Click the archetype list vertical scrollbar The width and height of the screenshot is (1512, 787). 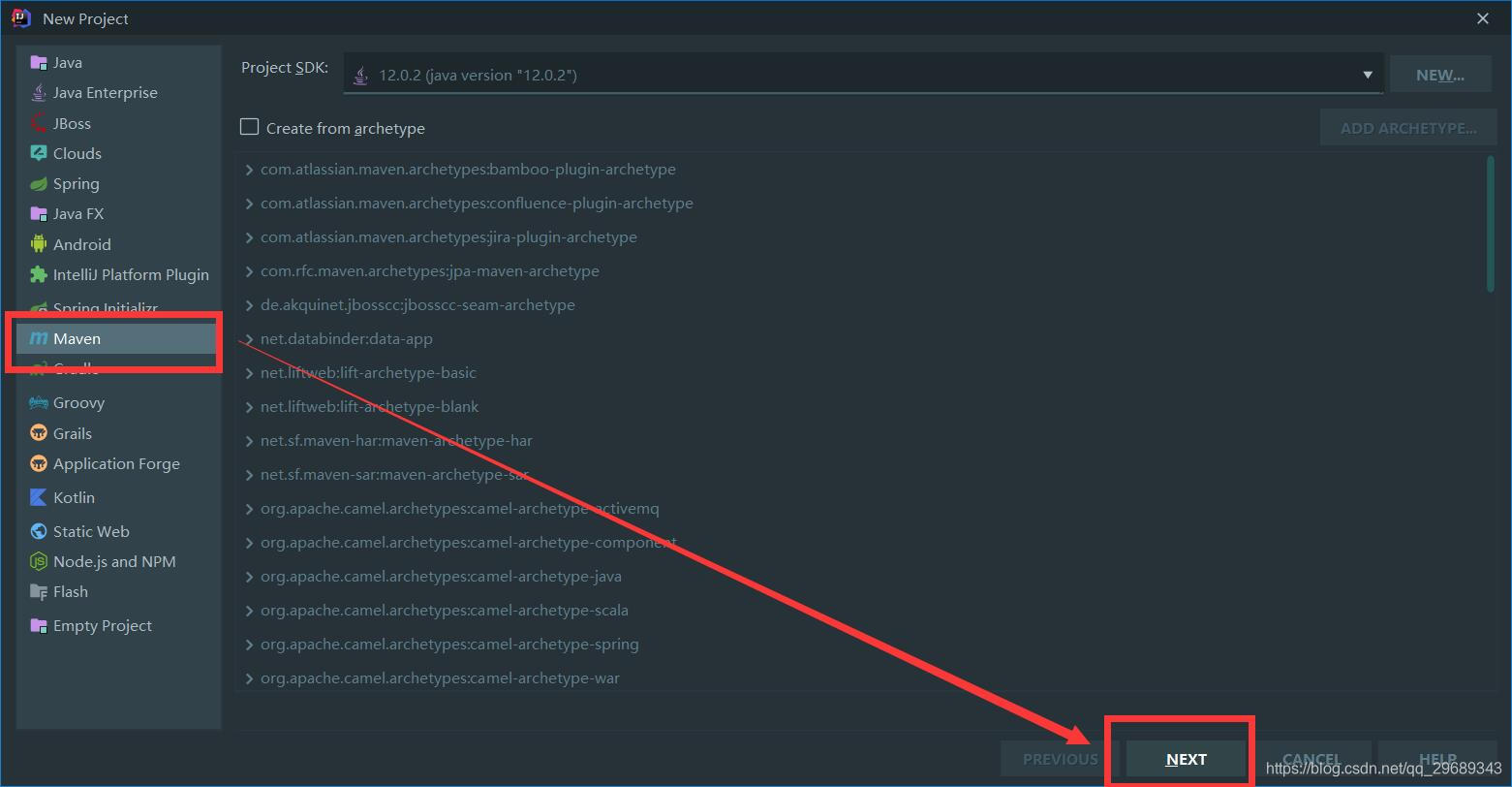pyautogui.click(x=1491, y=223)
